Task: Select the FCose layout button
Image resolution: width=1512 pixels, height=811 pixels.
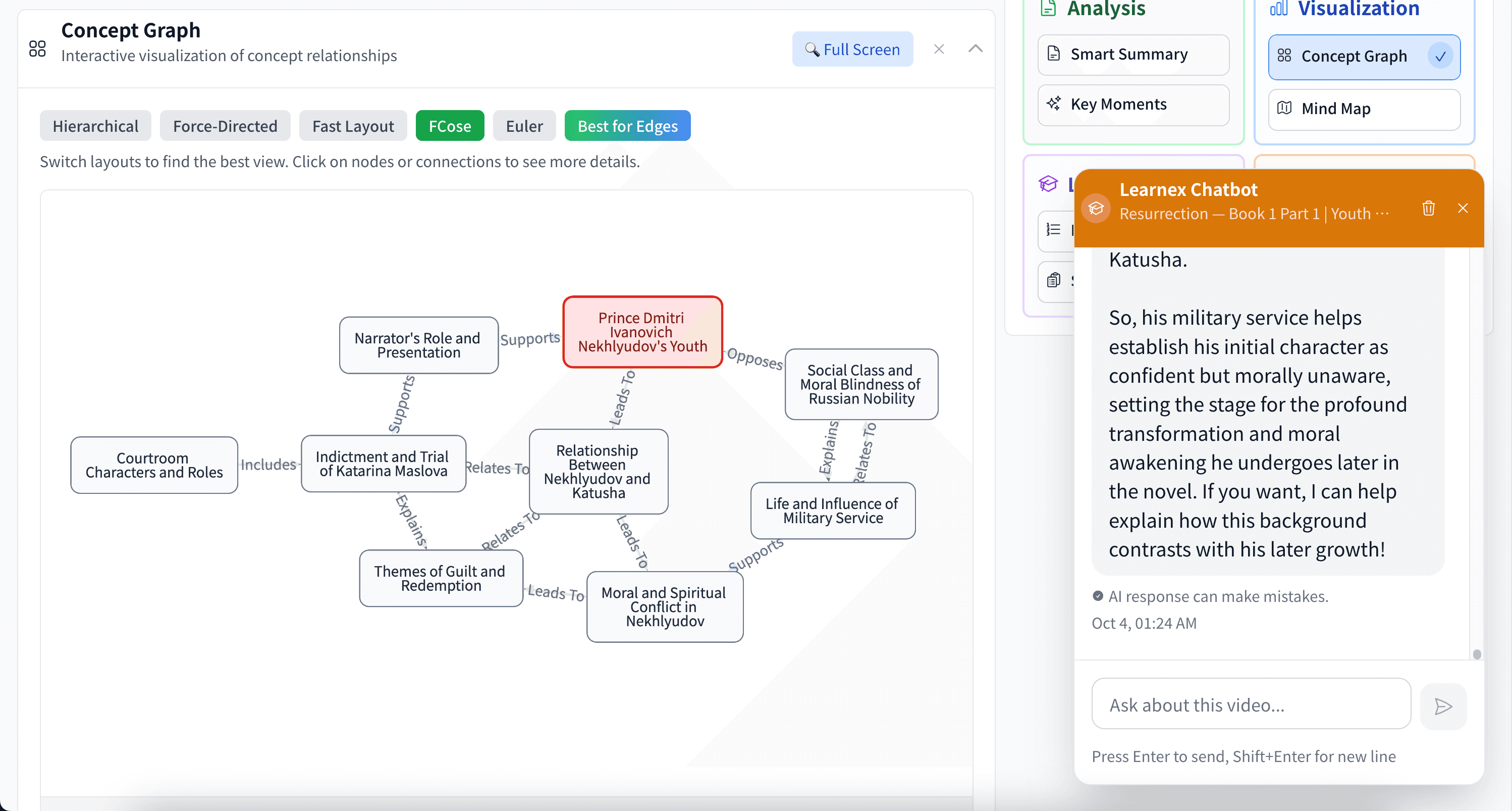Action: pyautogui.click(x=450, y=125)
